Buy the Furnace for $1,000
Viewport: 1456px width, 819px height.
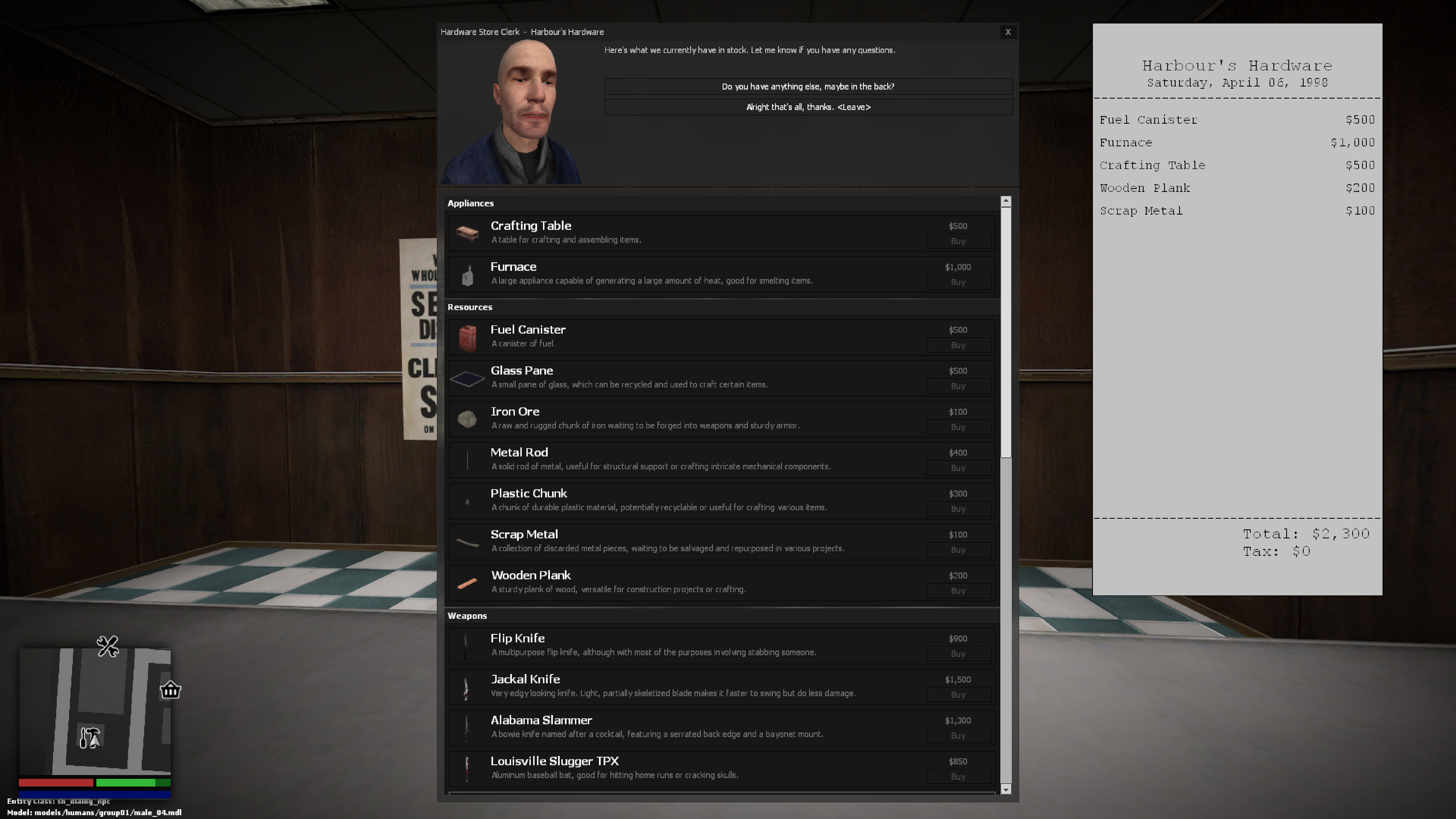[x=958, y=282]
